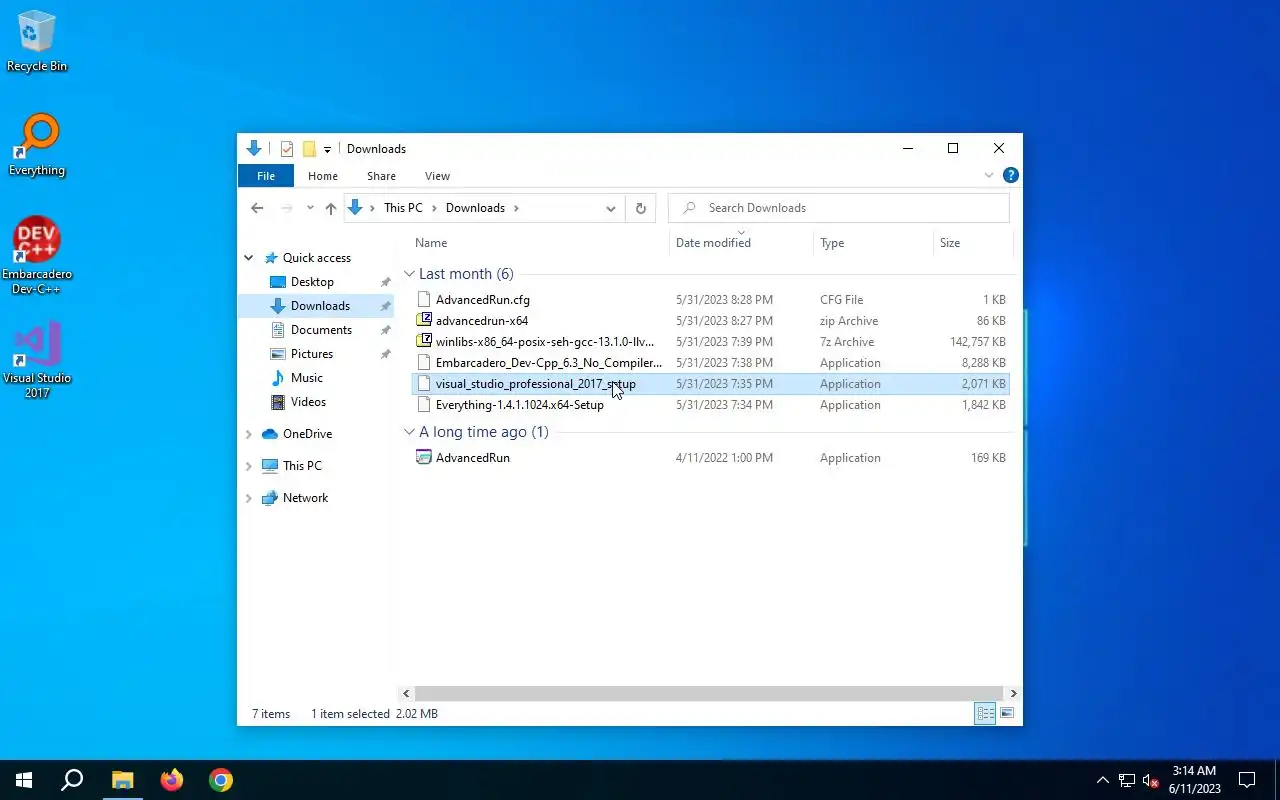Launch Firefox from taskbar
This screenshot has width=1280, height=800.
click(172, 780)
